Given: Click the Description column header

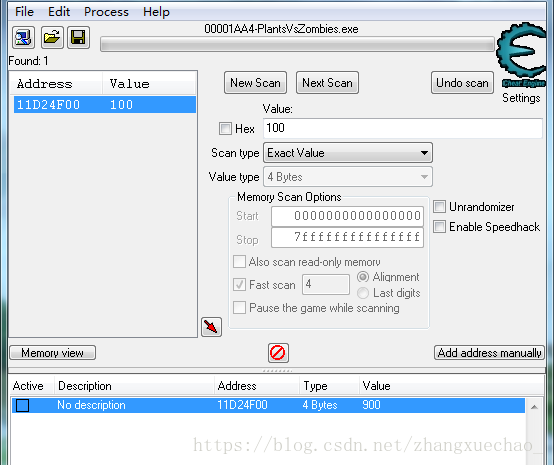Looking at the screenshot, I should point(134,386).
